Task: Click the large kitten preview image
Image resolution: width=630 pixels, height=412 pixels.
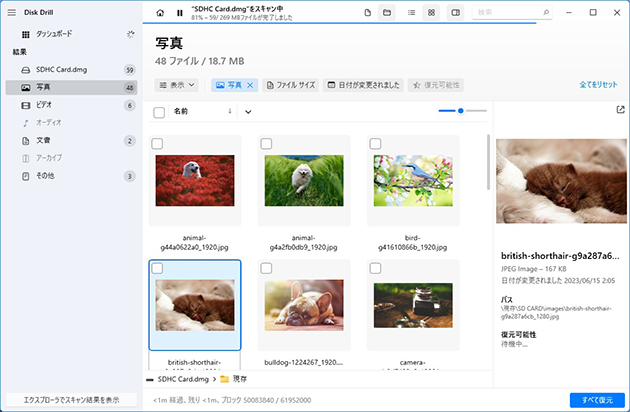Action: point(561,181)
